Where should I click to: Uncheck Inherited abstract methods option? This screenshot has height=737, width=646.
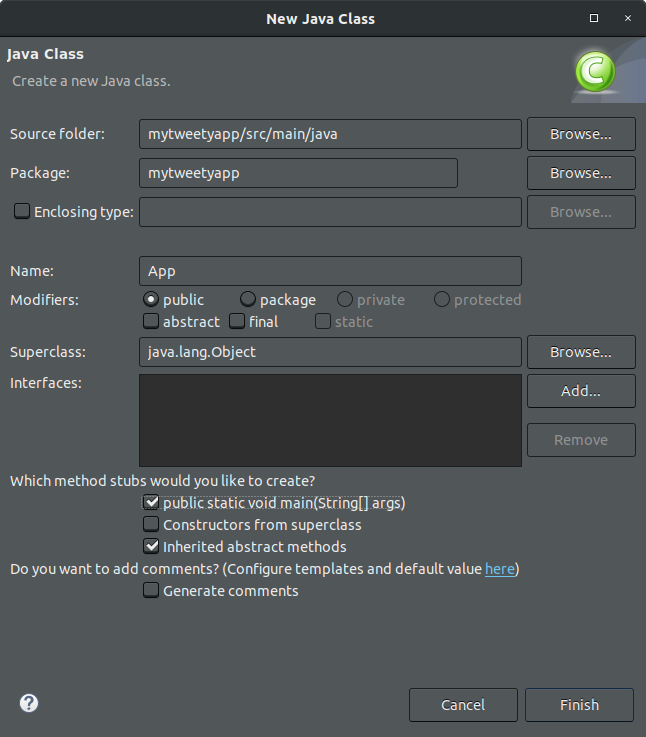[x=151, y=547]
